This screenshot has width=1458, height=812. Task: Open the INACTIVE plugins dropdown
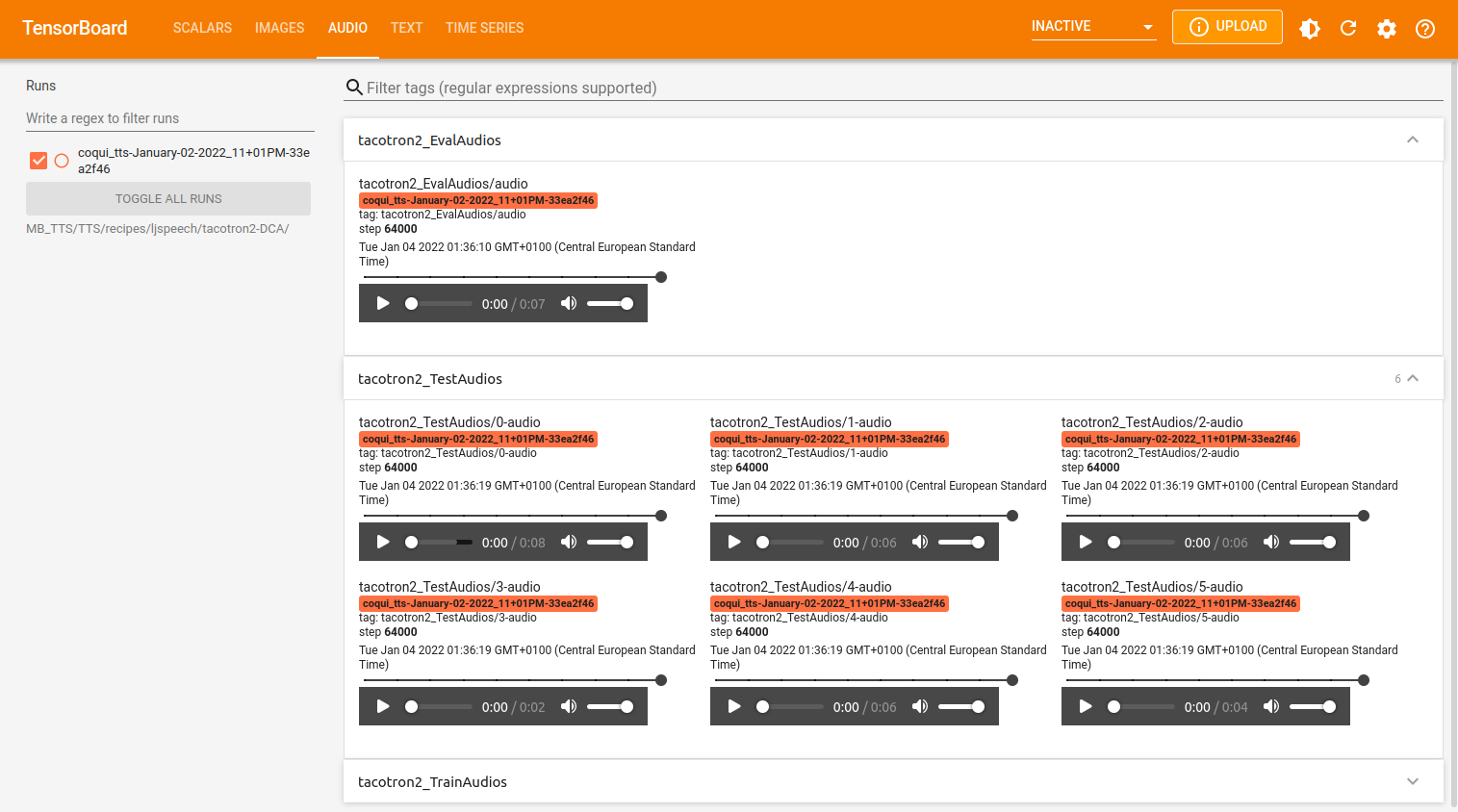1093,27
